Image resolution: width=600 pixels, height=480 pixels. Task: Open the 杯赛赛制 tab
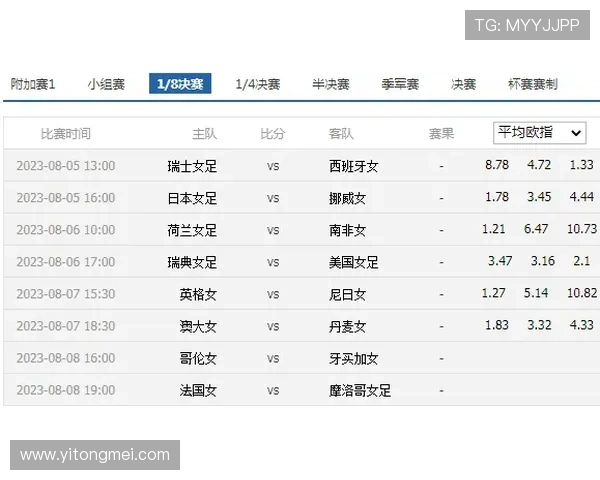[533, 84]
